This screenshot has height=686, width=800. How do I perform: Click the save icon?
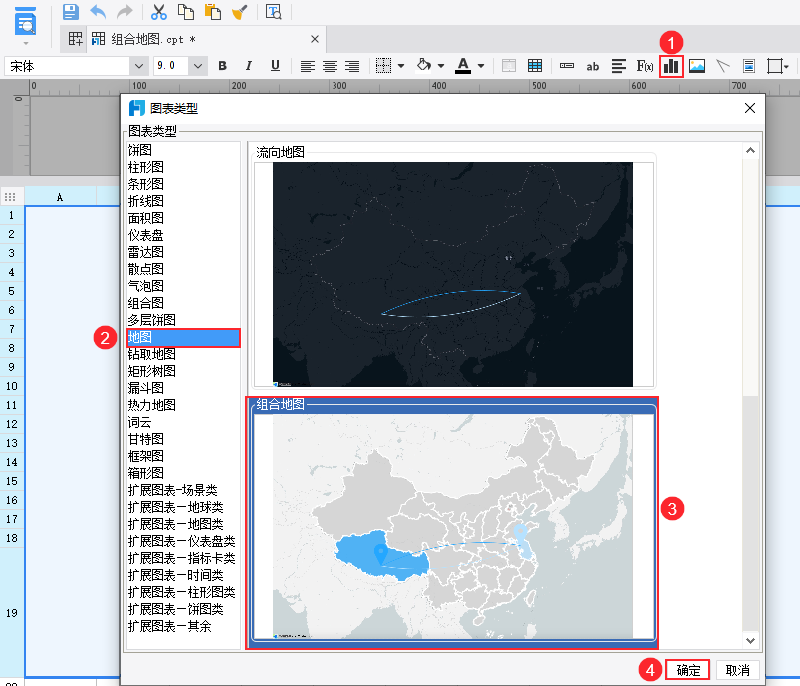[x=71, y=11]
